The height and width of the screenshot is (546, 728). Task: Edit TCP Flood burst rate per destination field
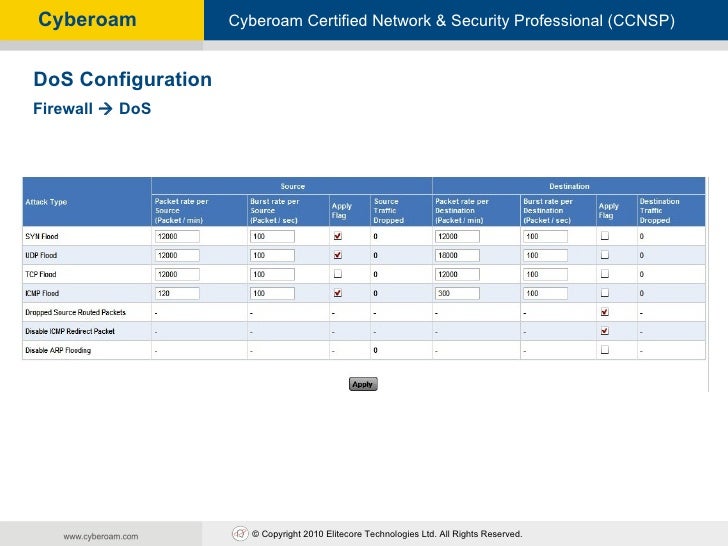[x=545, y=274]
